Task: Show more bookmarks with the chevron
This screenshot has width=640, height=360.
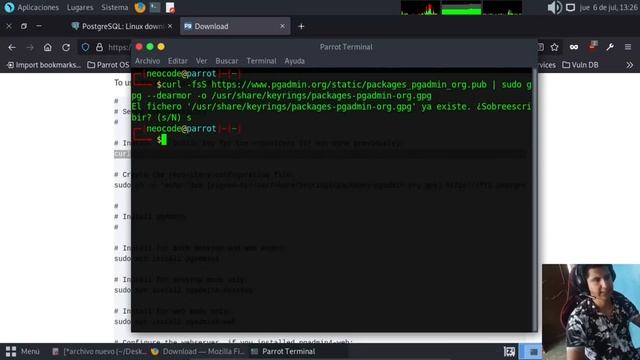Action: [630, 65]
